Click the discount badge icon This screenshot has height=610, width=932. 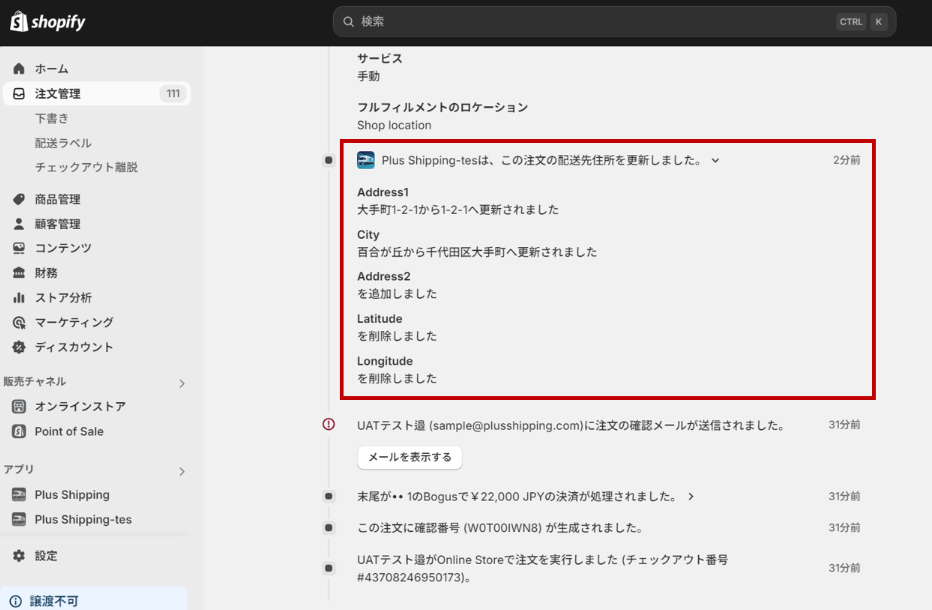click(18, 347)
